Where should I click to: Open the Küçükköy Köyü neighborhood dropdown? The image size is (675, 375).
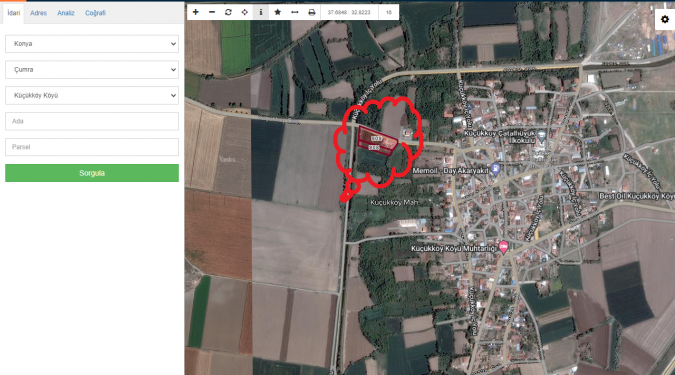(x=92, y=96)
